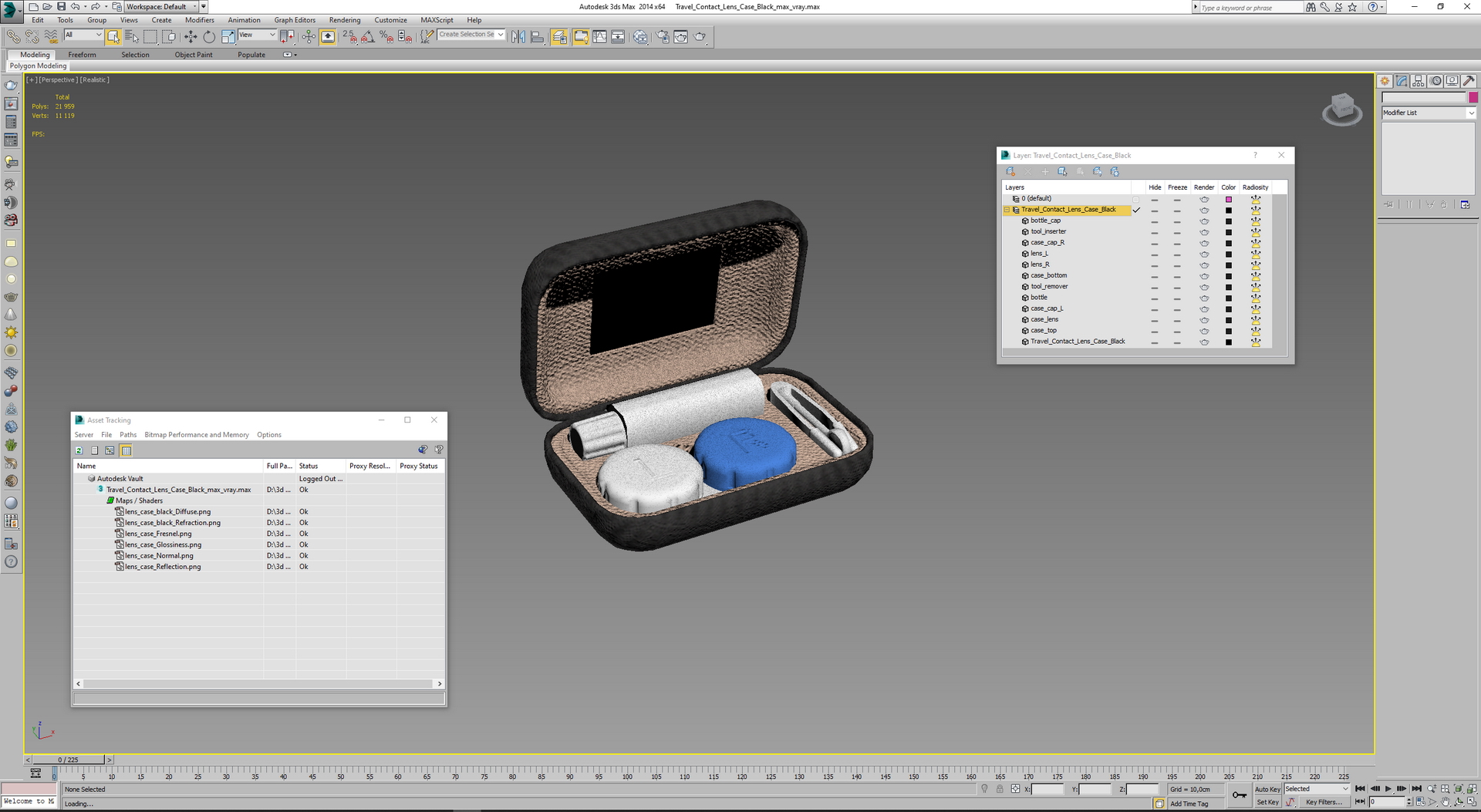Switch to the Freeform ribbon tab
Viewport: 1481px width, 812px height.
coord(82,55)
